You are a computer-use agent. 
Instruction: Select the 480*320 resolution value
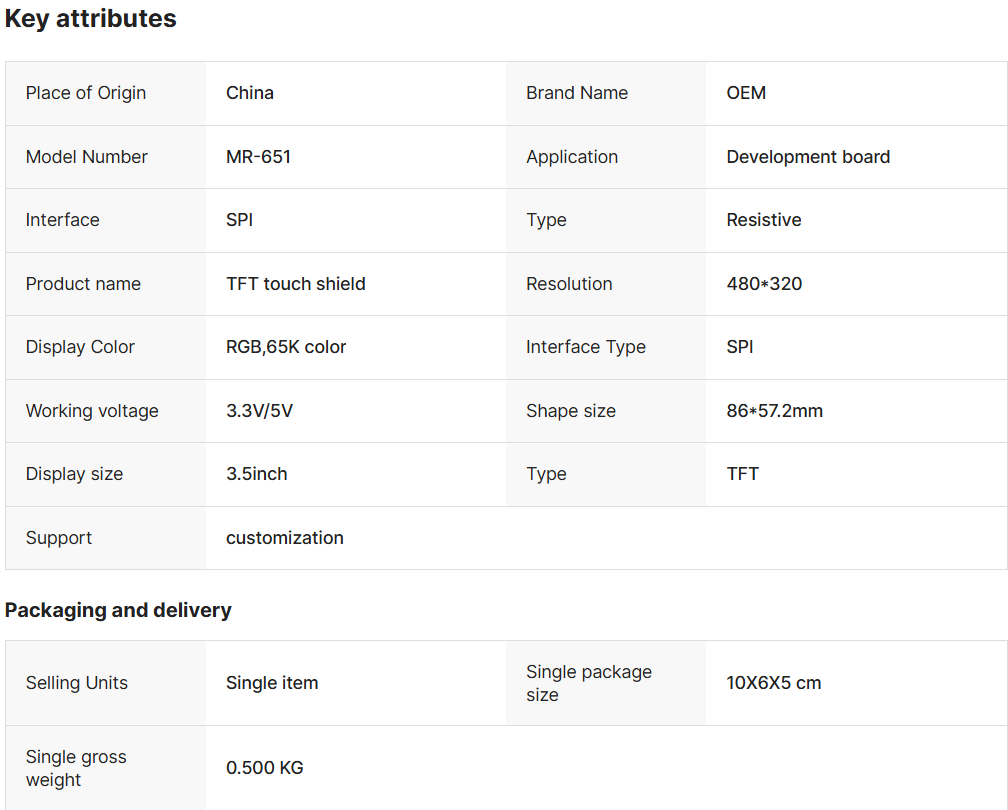click(764, 284)
